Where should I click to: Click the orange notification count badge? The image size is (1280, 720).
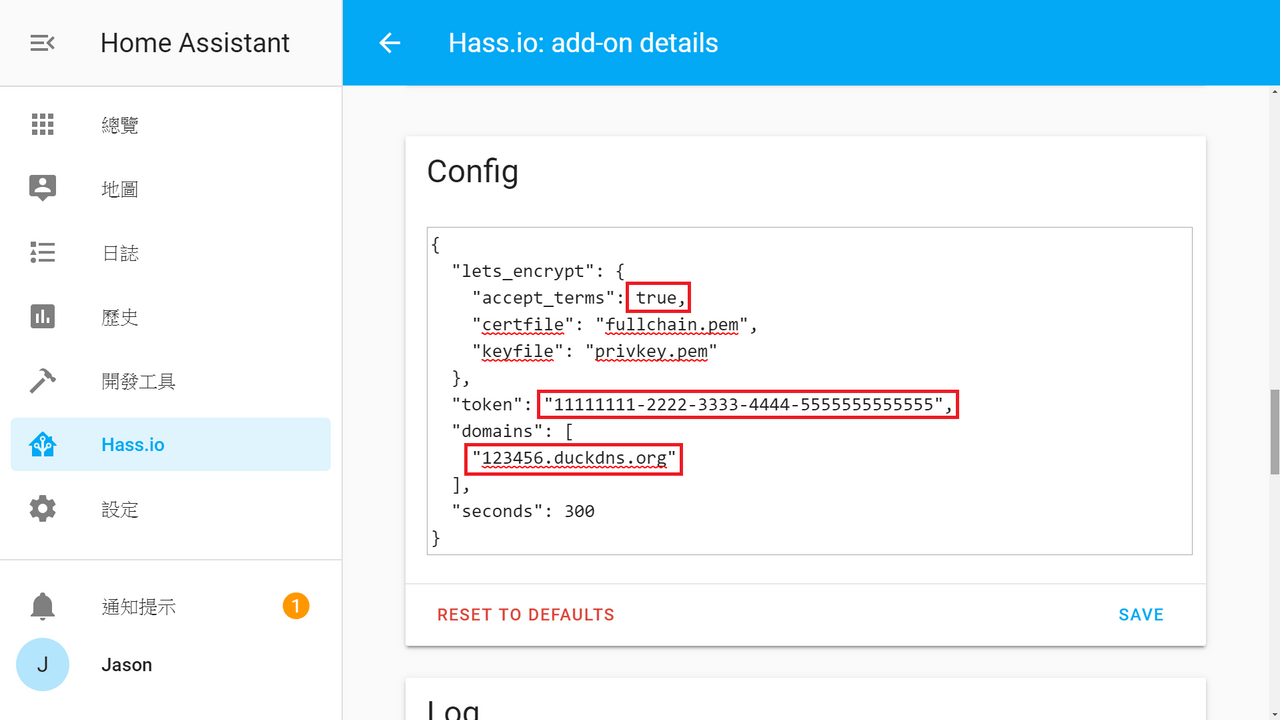click(296, 605)
